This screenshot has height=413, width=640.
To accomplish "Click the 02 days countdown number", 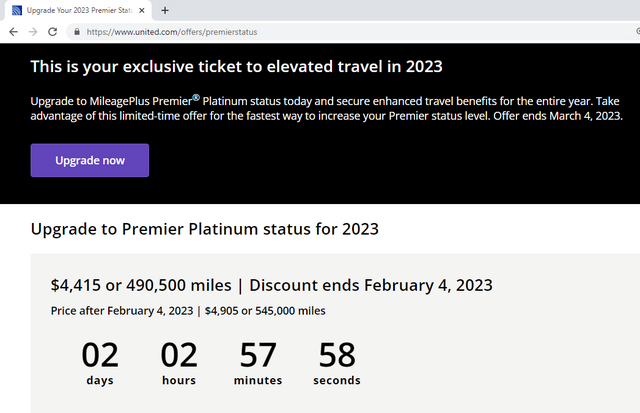I will pyautogui.click(x=100, y=355).
